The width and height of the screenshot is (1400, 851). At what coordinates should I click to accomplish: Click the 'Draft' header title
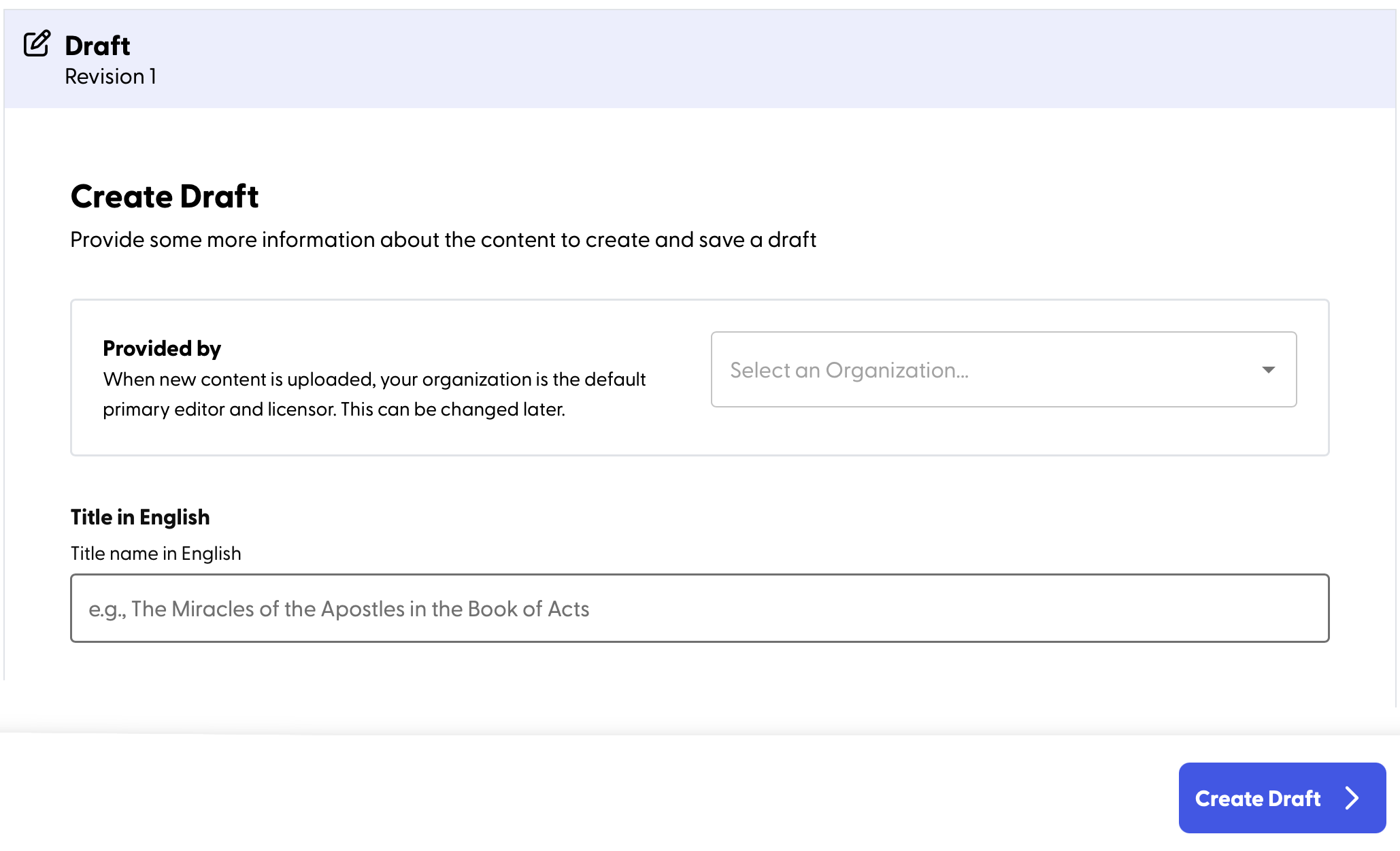pos(97,46)
